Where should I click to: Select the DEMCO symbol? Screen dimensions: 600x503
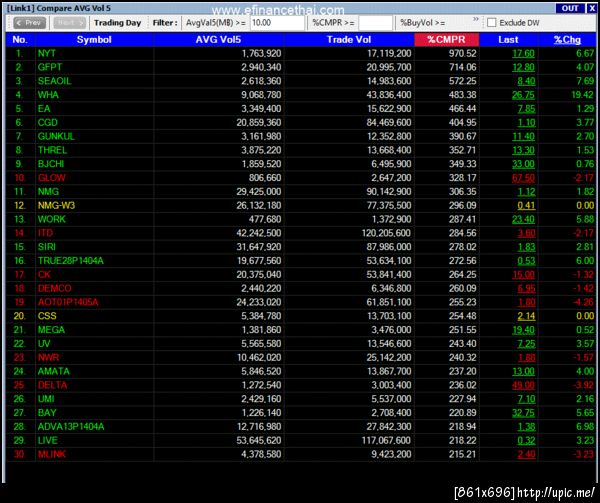pyautogui.click(x=54, y=288)
